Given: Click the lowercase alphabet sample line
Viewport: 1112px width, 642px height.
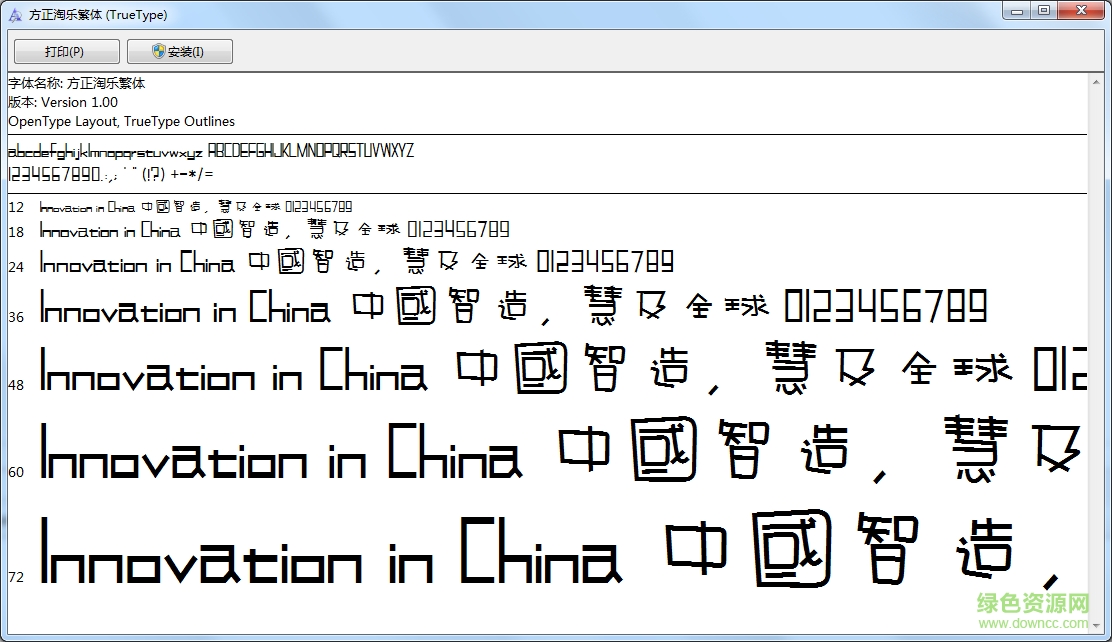Looking at the screenshot, I should click(105, 152).
